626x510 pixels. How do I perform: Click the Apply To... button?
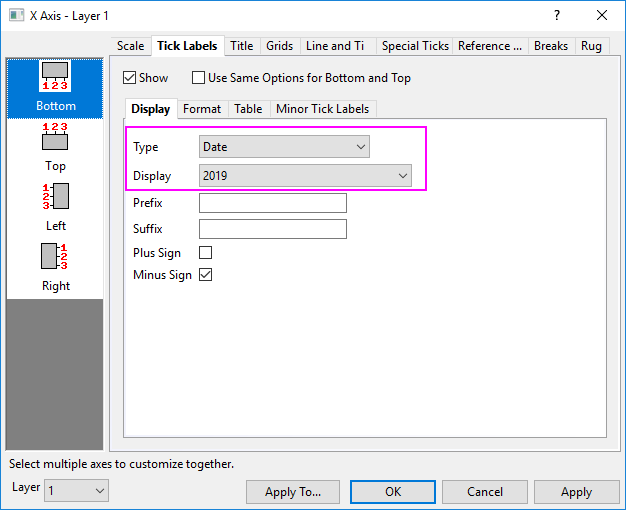293,492
